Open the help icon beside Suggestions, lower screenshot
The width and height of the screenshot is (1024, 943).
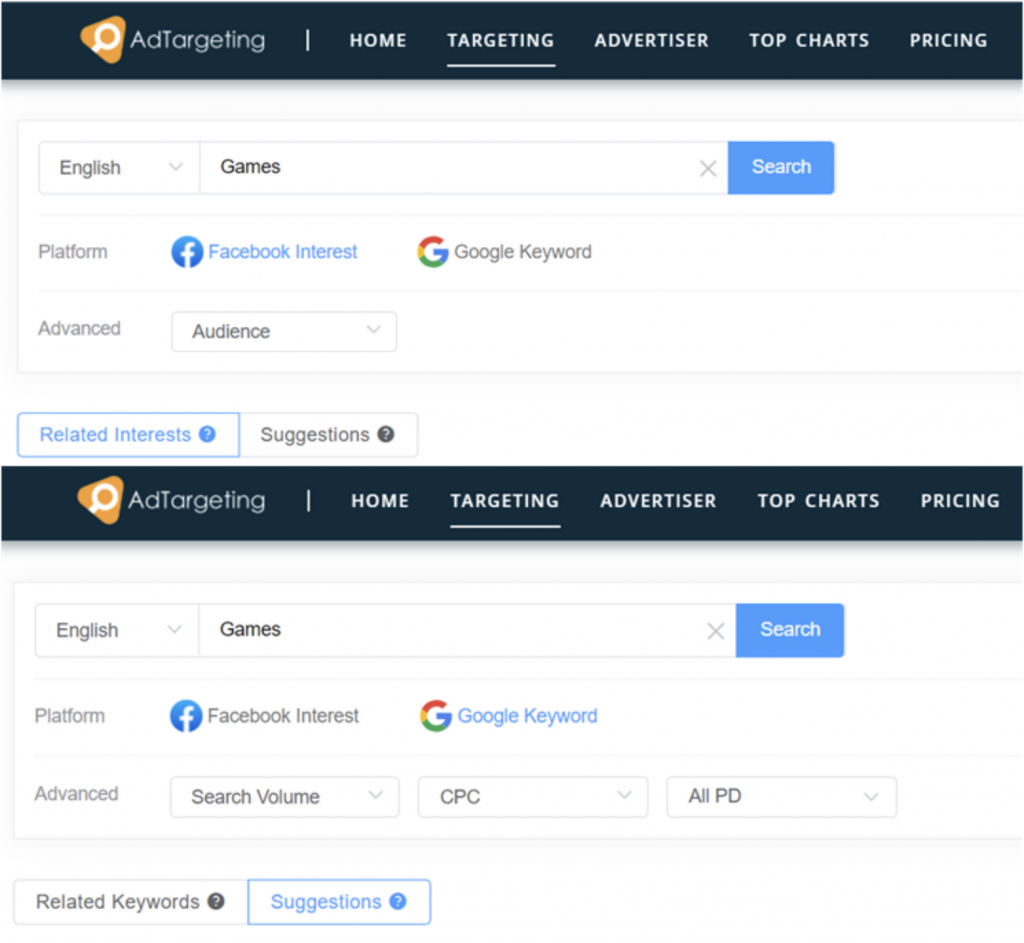tap(398, 902)
